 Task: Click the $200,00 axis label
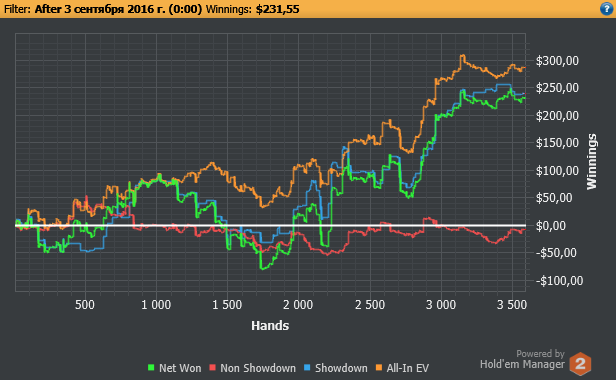pos(557,116)
